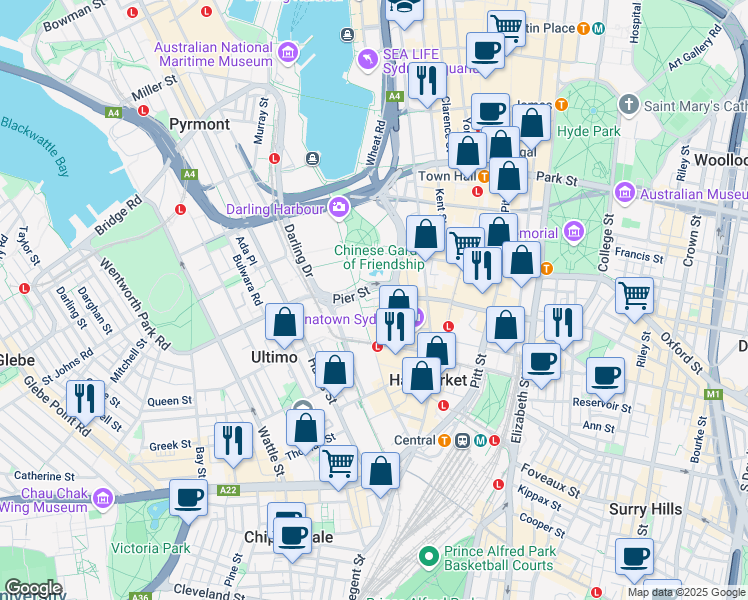The height and width of the screenshot is (600, 748).
Task: Click the A22 road shield
Action: [228, 490]
